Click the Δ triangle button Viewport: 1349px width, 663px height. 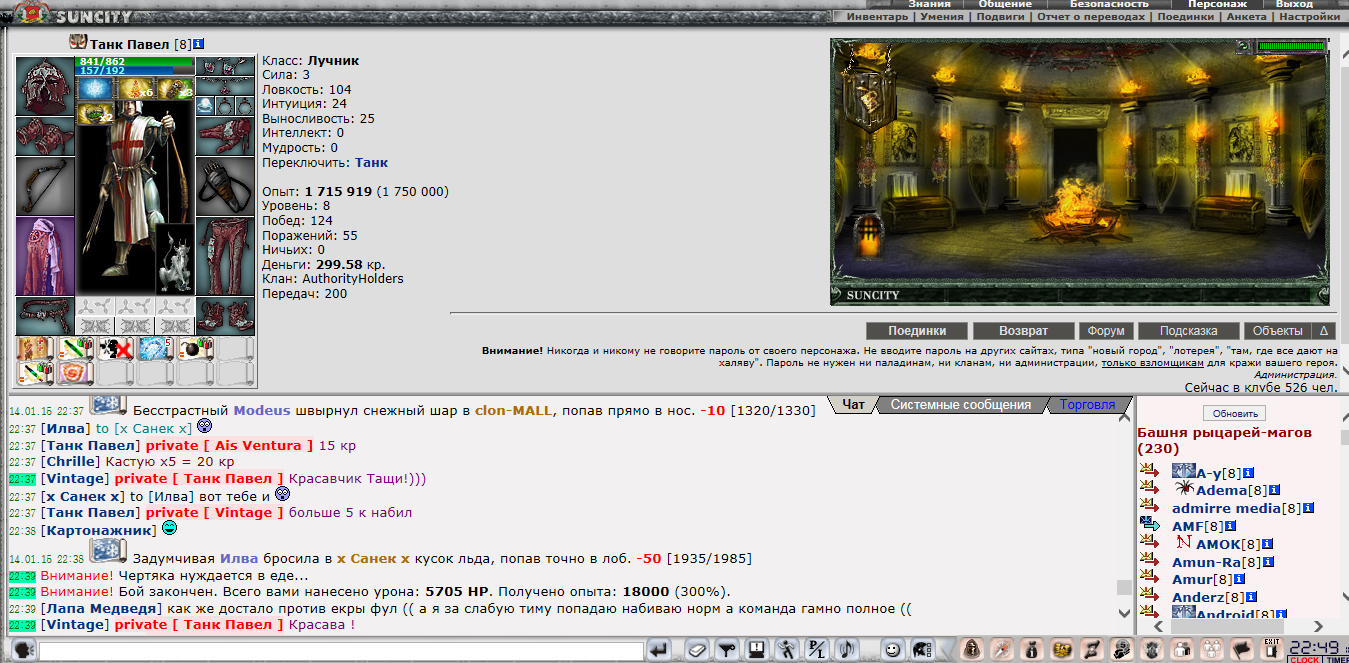(1324, 331)
